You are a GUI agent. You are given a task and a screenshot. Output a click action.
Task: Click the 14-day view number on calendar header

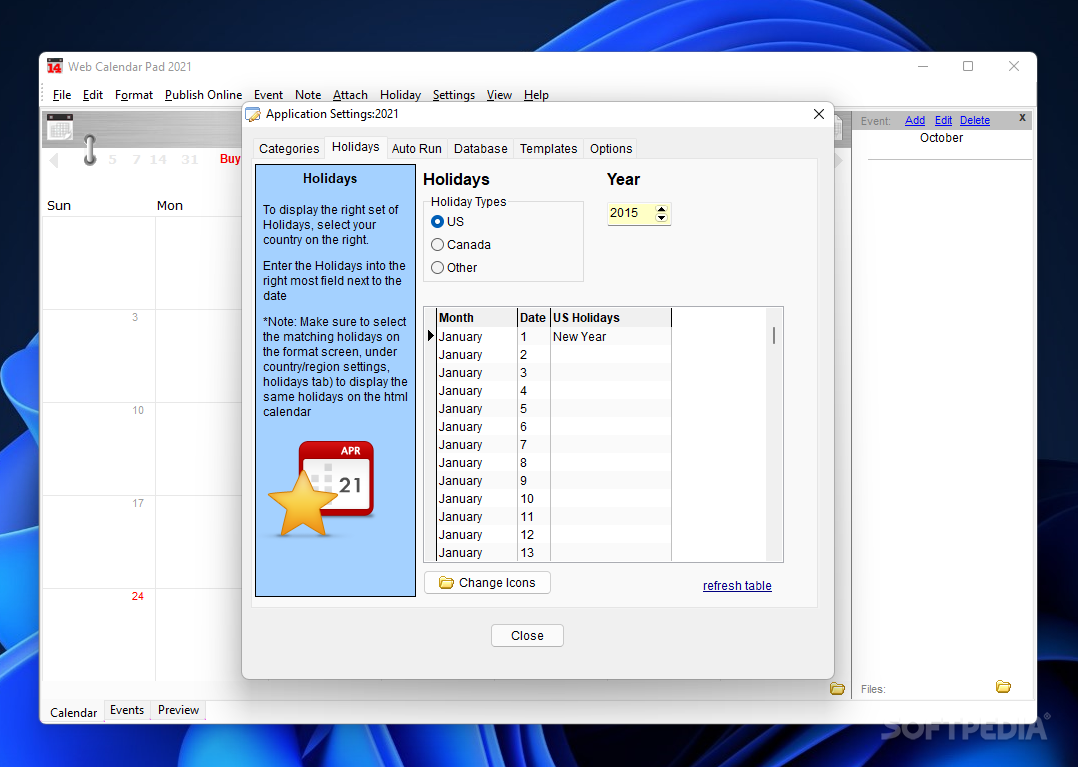pyautogui.click(x=158, y=159)
